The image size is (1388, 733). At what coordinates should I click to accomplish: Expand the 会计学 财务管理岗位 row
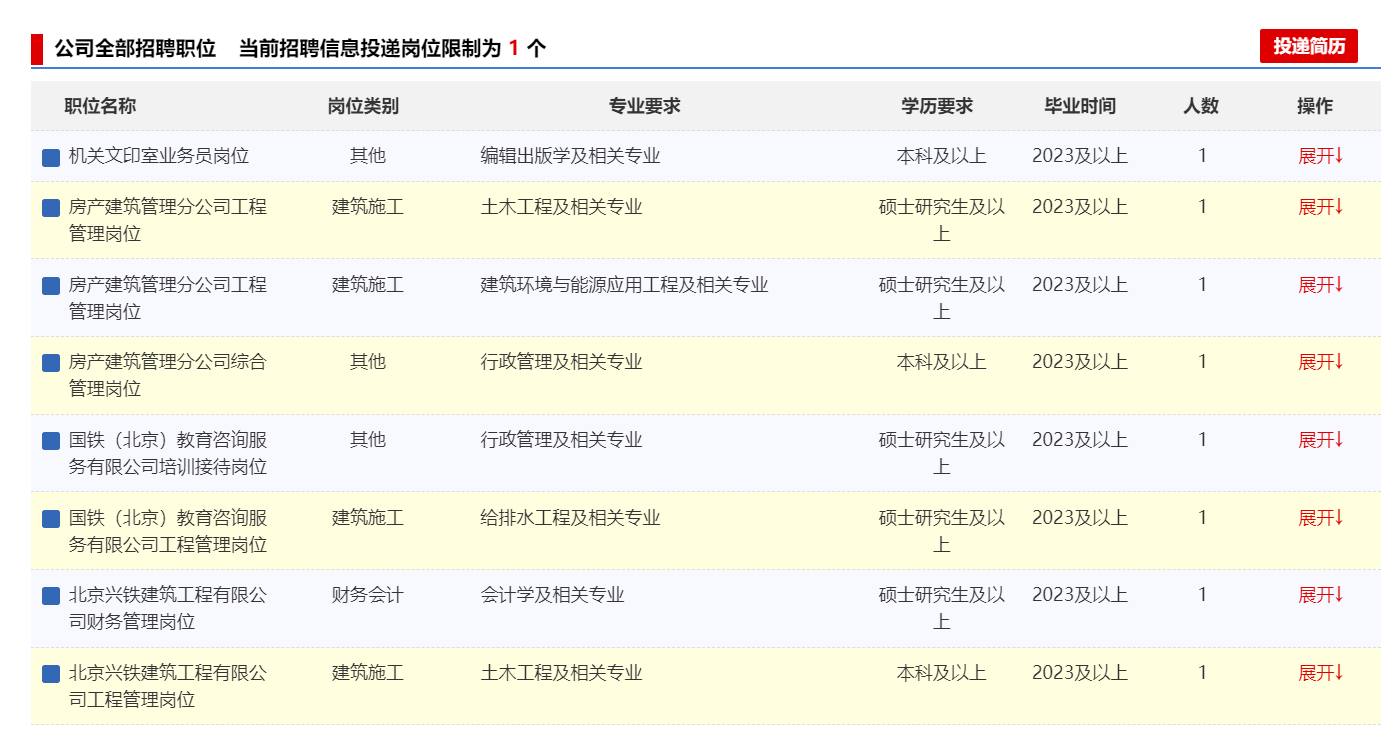point(1320,595)
